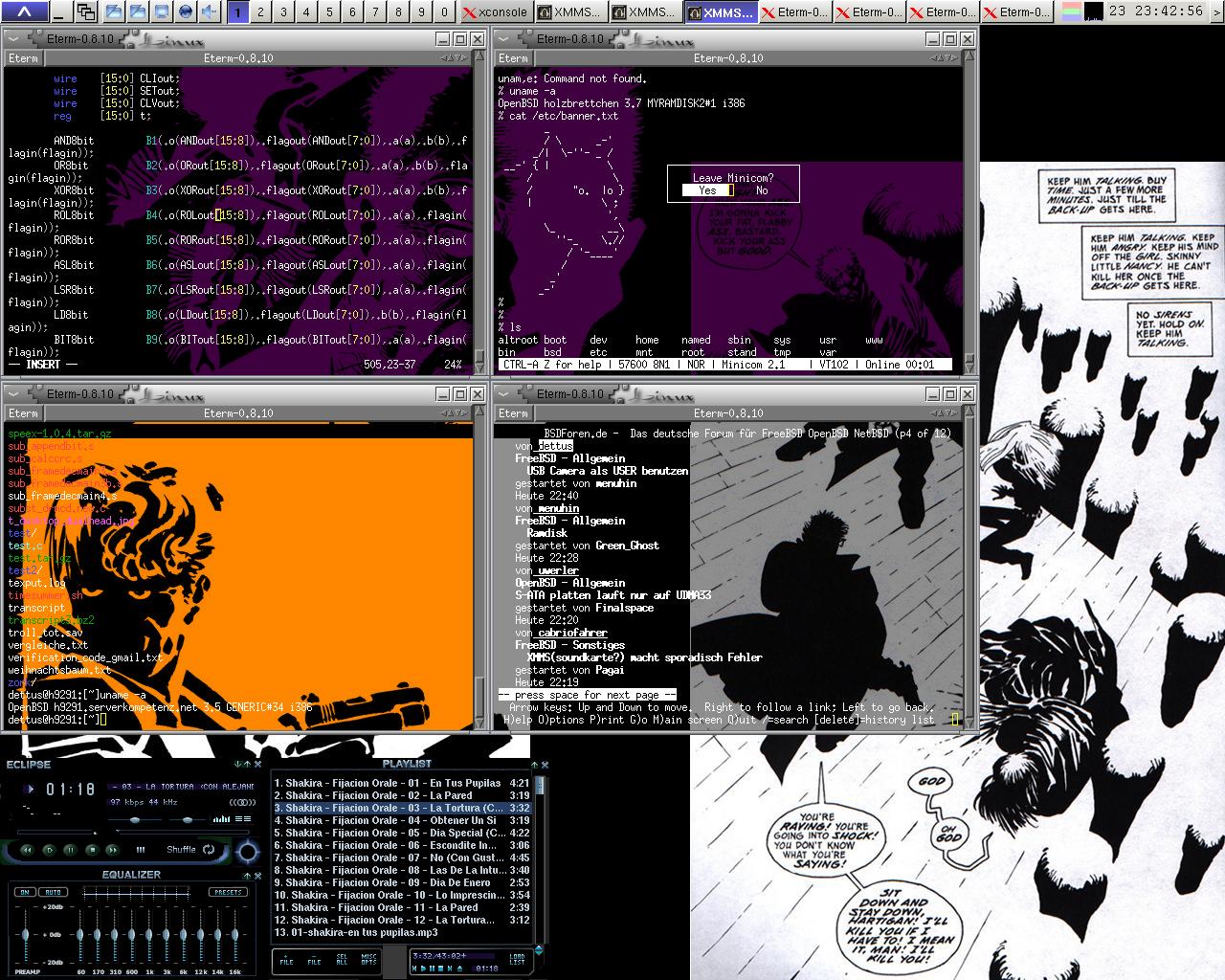Switch to workspace 3
This screenshot has height=980, width=1225.
tap(283, 12)
